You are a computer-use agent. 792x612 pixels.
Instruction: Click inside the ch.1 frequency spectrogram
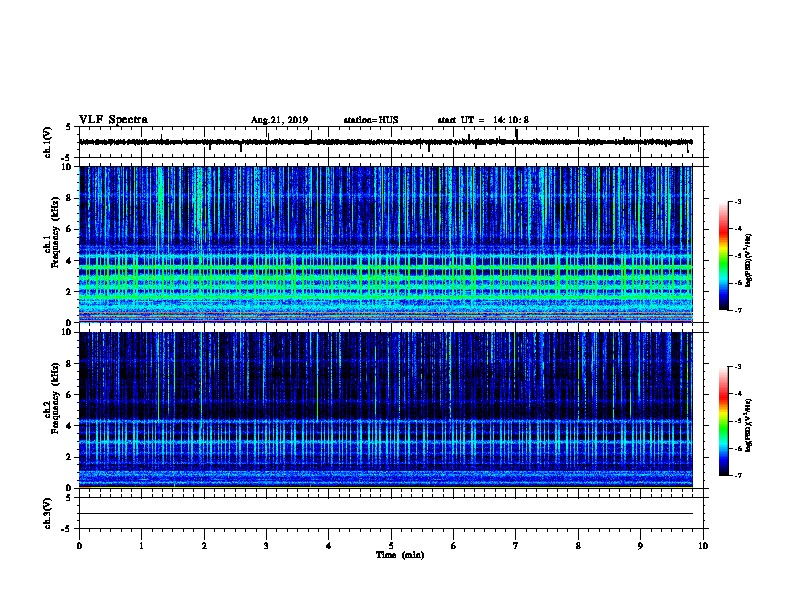[x=386, y=244]
